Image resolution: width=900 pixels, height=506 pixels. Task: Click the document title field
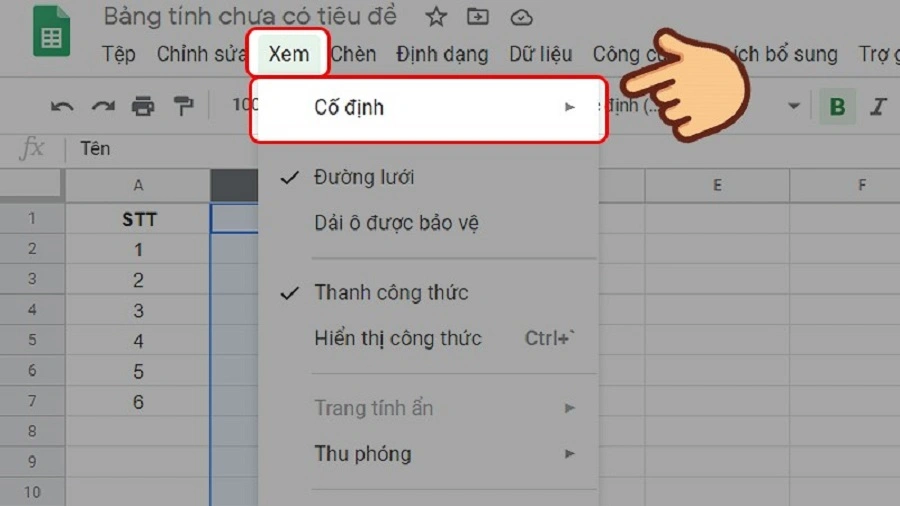click(x=250, y=17)
